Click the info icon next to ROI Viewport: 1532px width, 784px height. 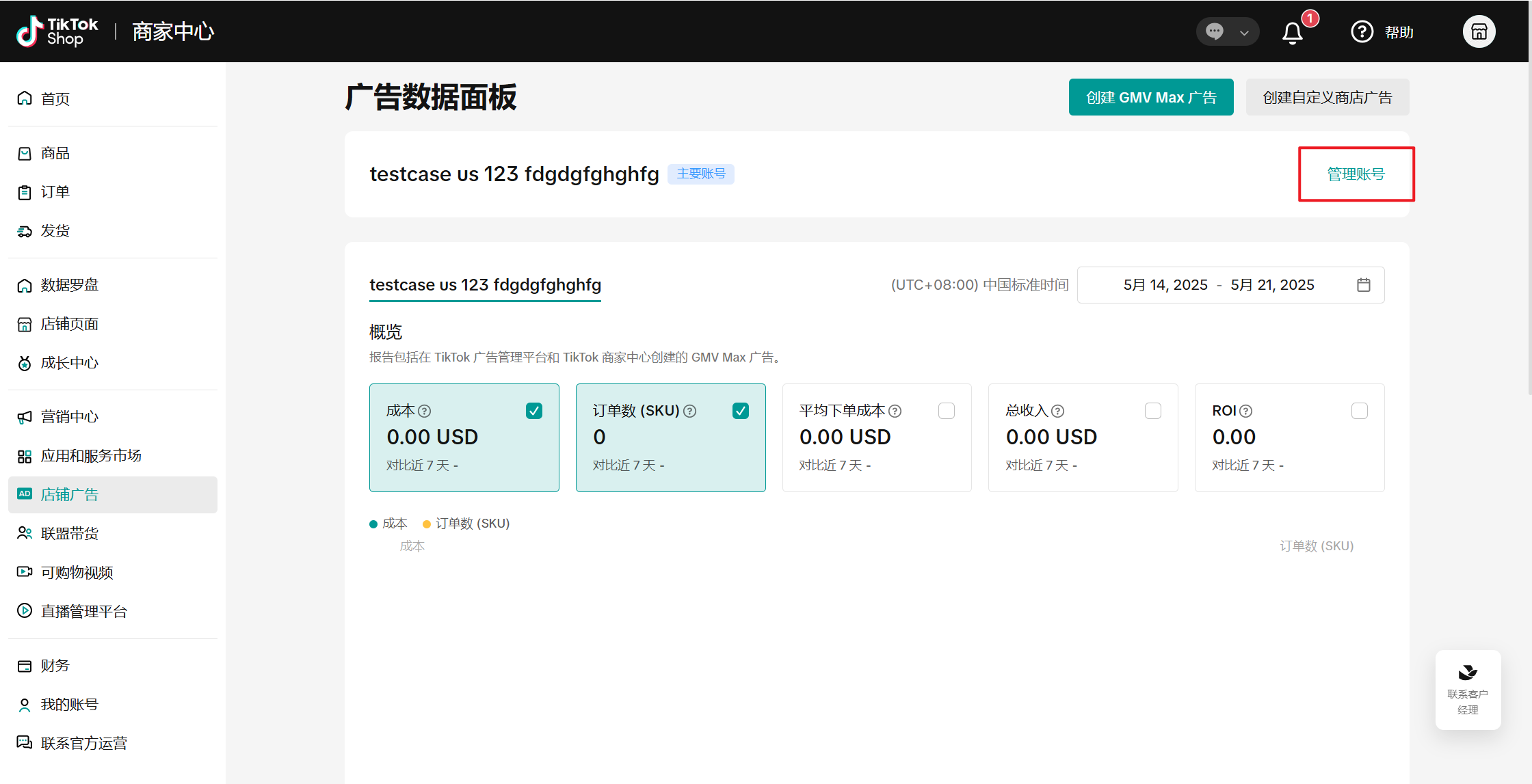click(1246, 411)
